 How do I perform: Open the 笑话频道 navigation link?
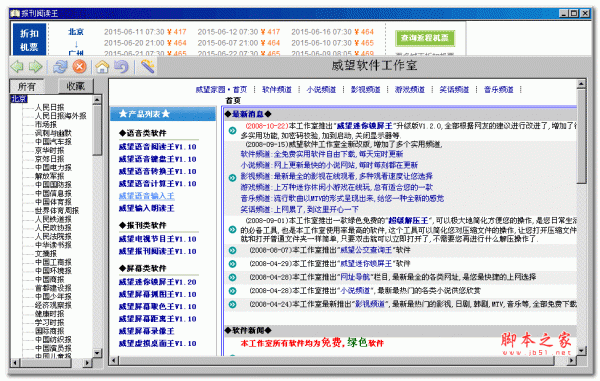point(454,90)
